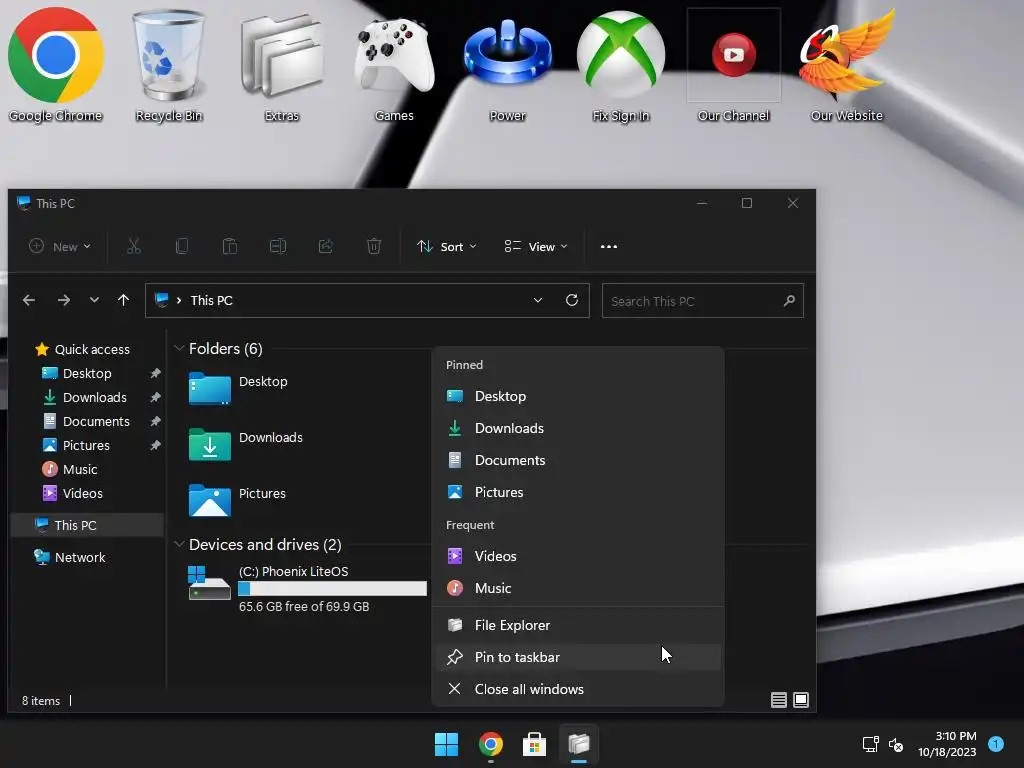Open Google Chrome desktop shortcut
Image resolution: width=1024 pixels, height=768 pixels.
click(56, 65)
